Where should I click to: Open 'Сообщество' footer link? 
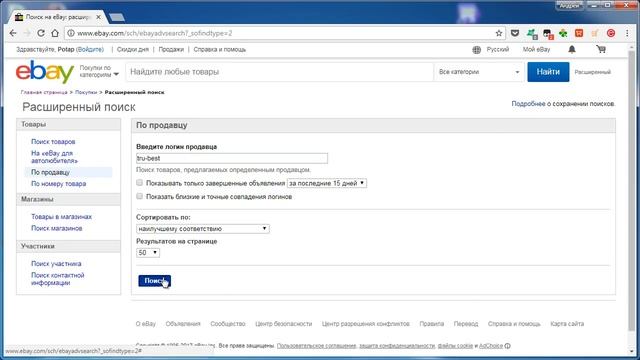coord(228,324)
